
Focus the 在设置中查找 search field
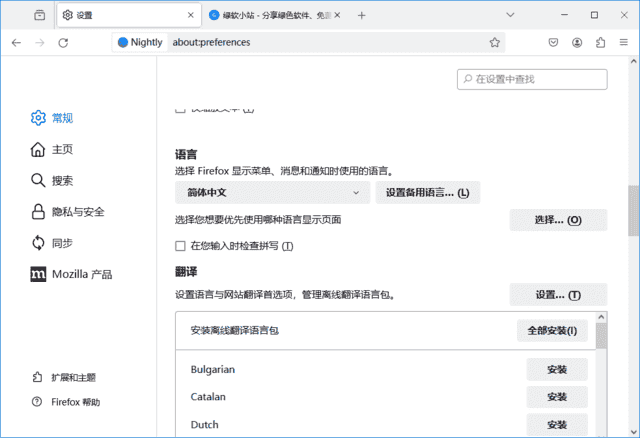(532, 79)
